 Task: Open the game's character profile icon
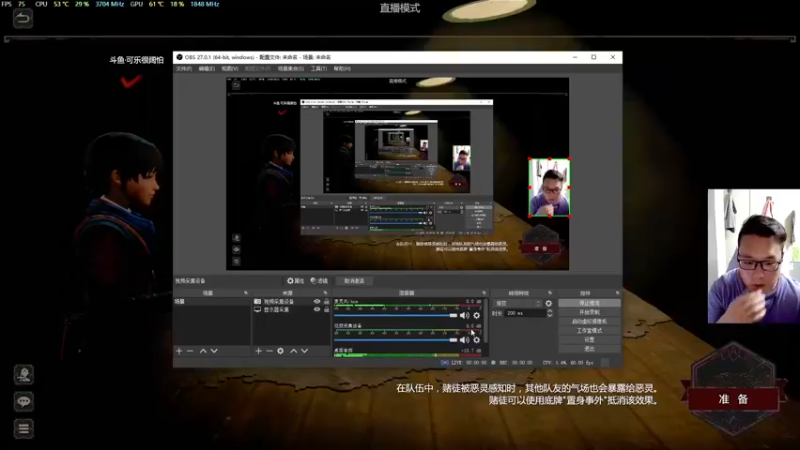[x=23, y=374]
